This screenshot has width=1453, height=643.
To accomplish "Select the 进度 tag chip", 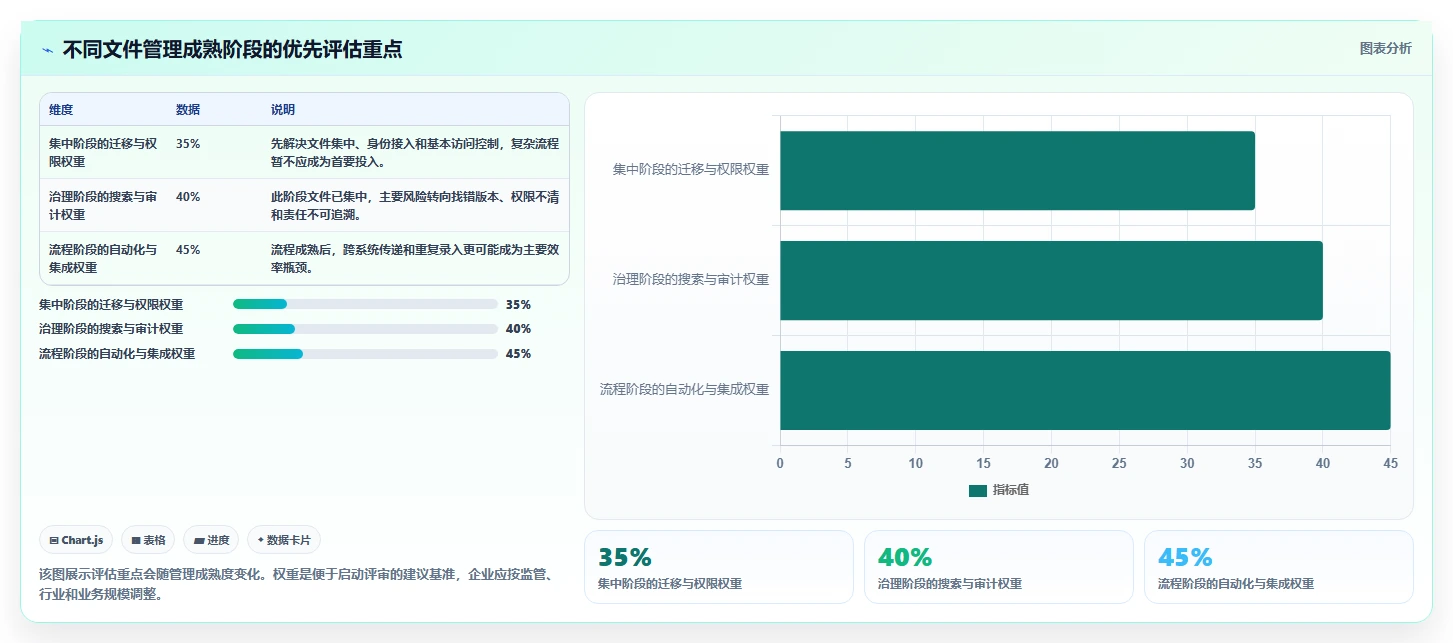I will pos(211,540).
